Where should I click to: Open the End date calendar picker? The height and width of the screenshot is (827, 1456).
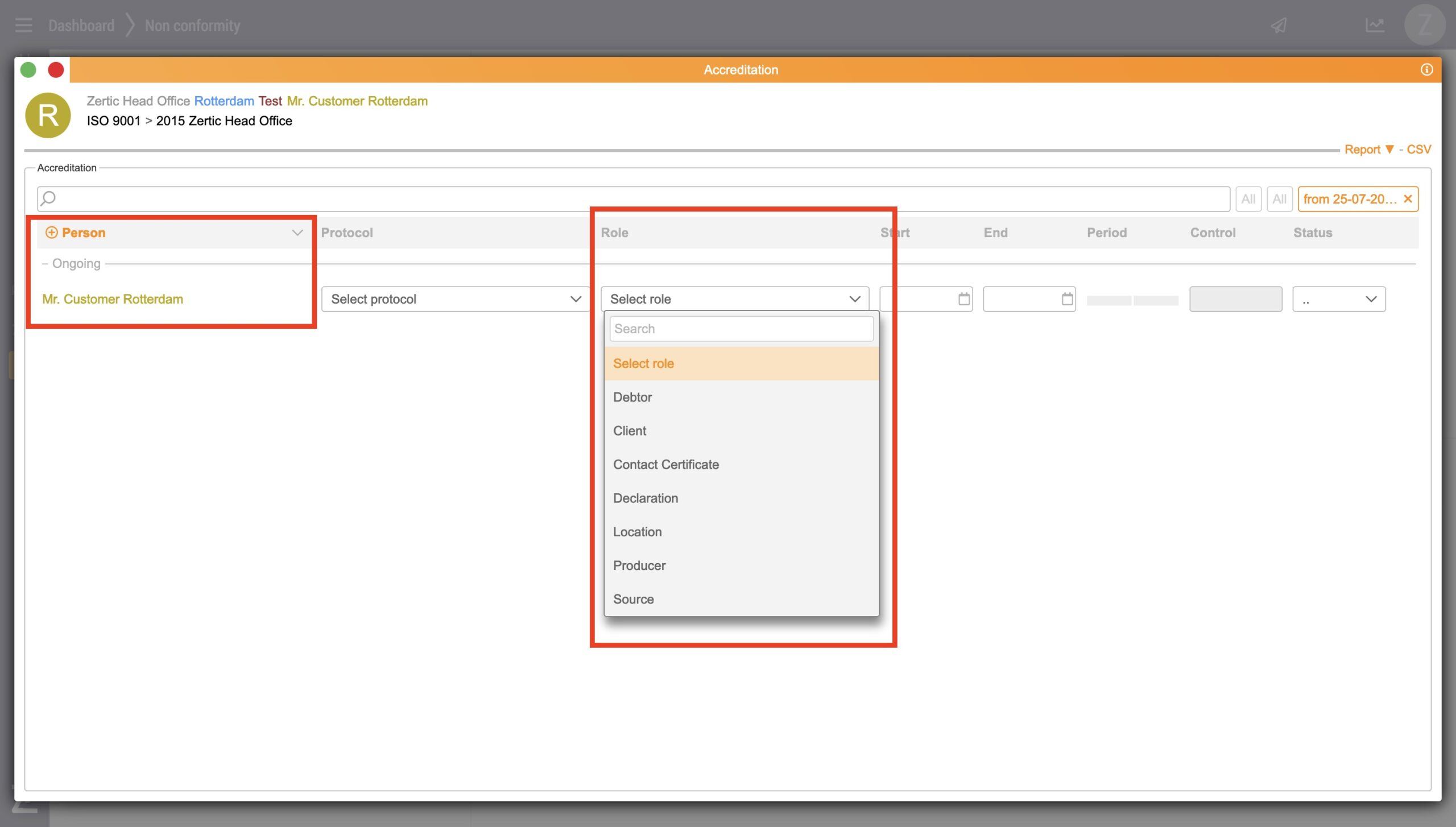pyautogui.click(x=1067, y=299)
